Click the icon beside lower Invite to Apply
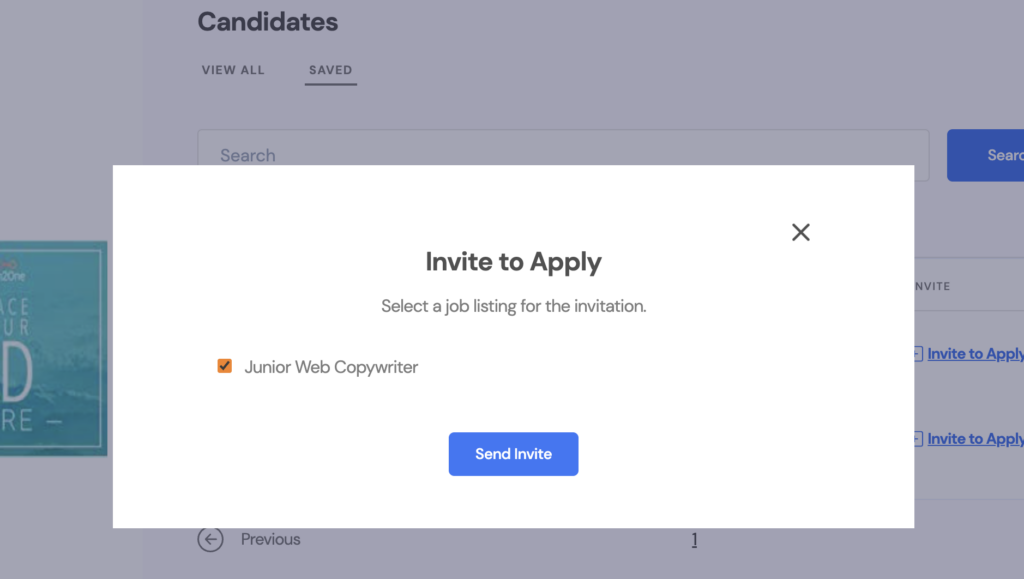 click(x=918, y=439)
